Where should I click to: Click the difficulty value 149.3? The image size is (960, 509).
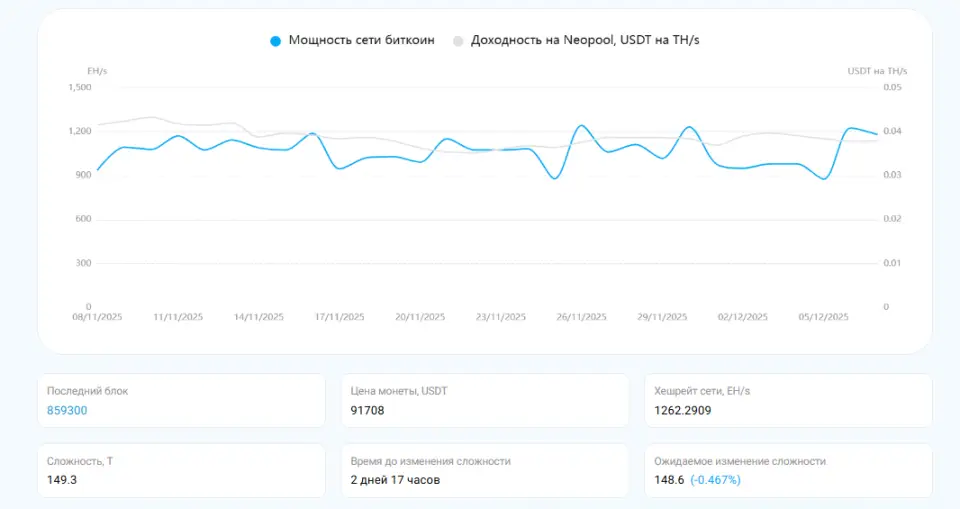(62, 480)
